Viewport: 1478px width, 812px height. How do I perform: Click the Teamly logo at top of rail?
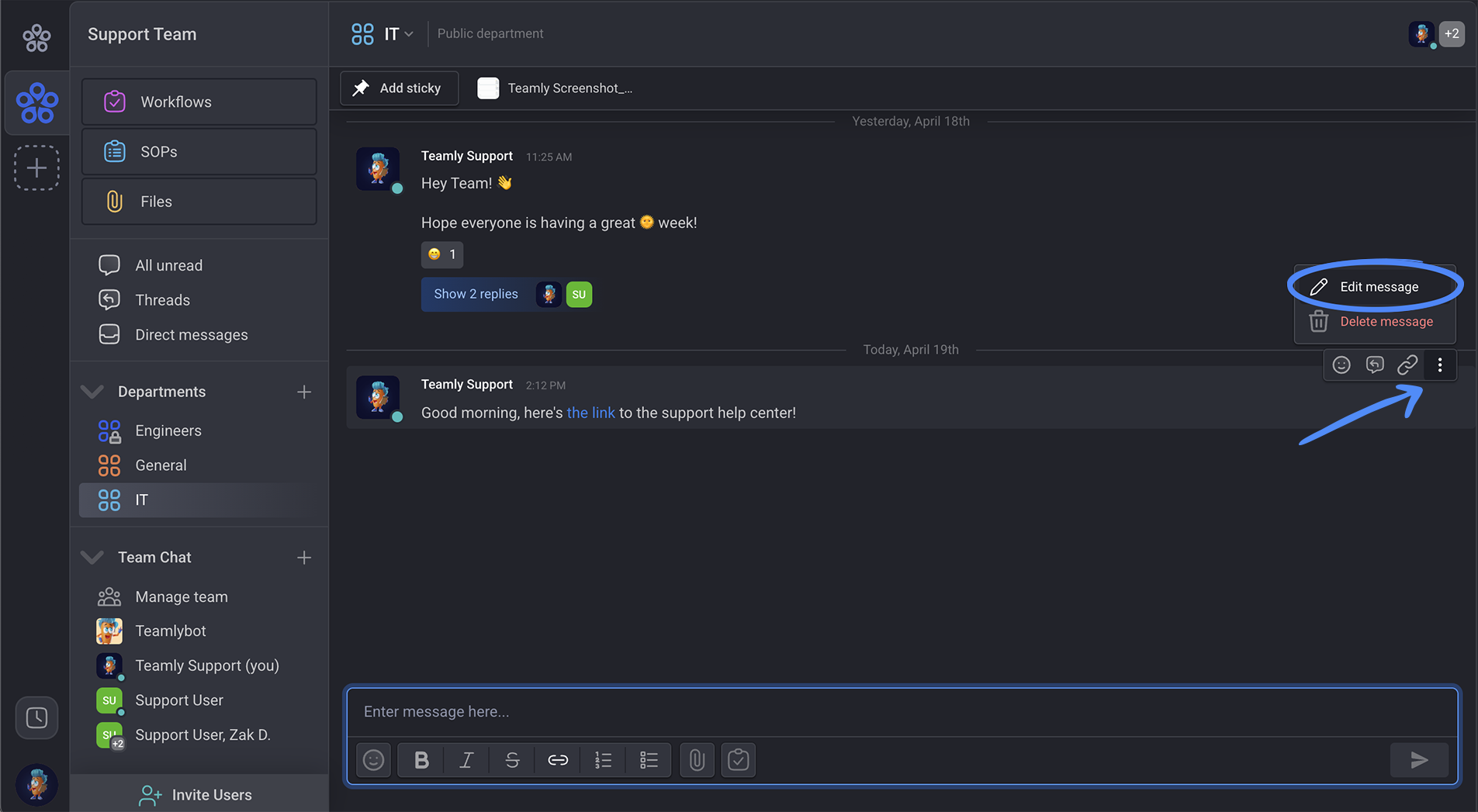(36, 36)
